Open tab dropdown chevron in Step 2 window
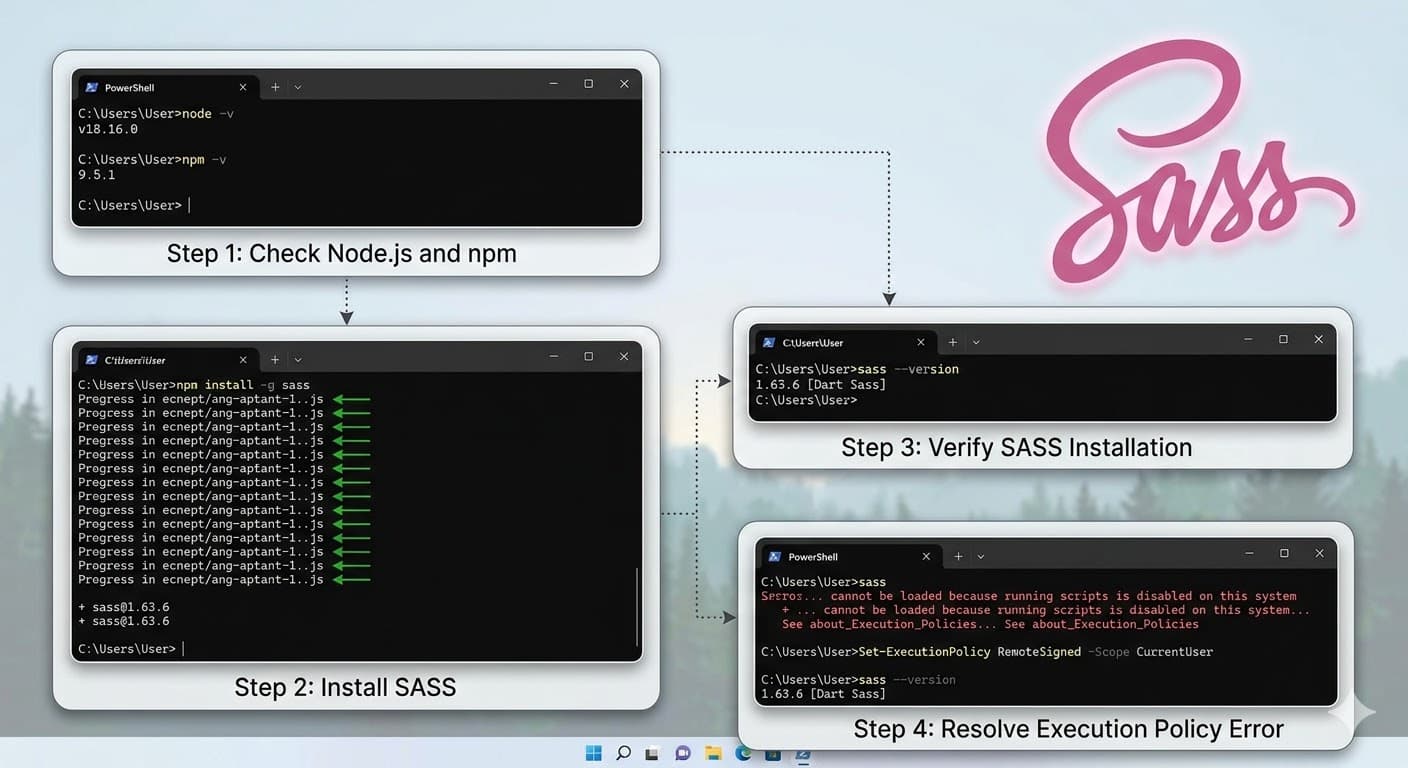The height and width of the screenshot is (768, 1408). 298,360
